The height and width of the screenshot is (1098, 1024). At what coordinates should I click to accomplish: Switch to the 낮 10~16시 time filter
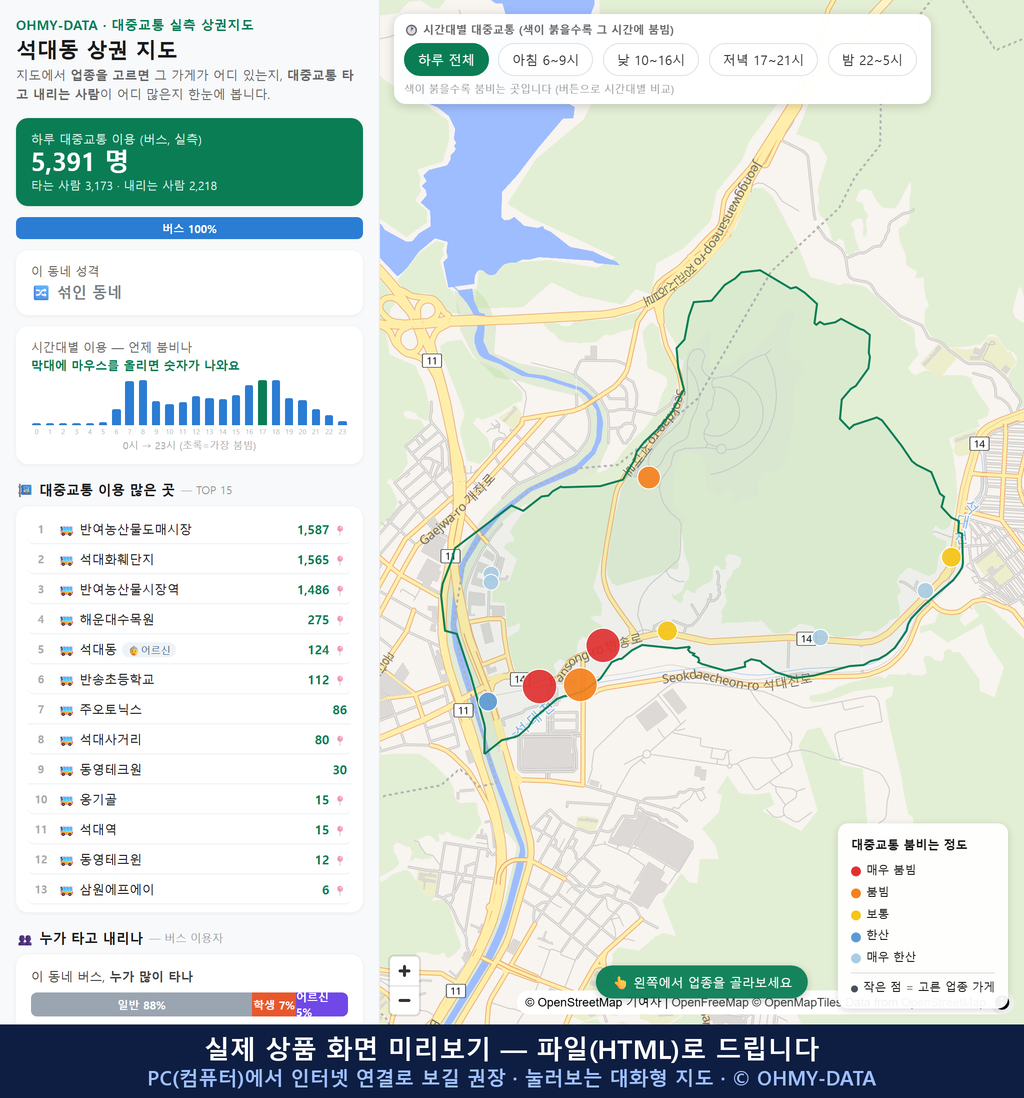pos(651,60)
